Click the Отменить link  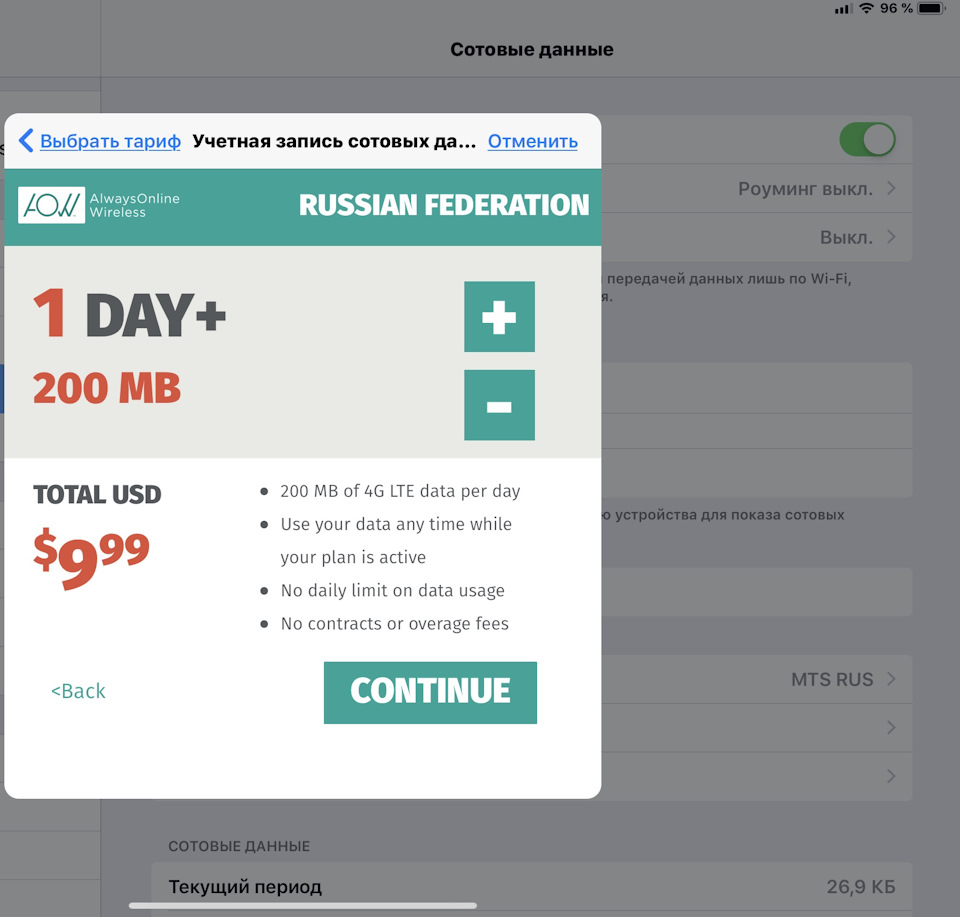[532, 141]
